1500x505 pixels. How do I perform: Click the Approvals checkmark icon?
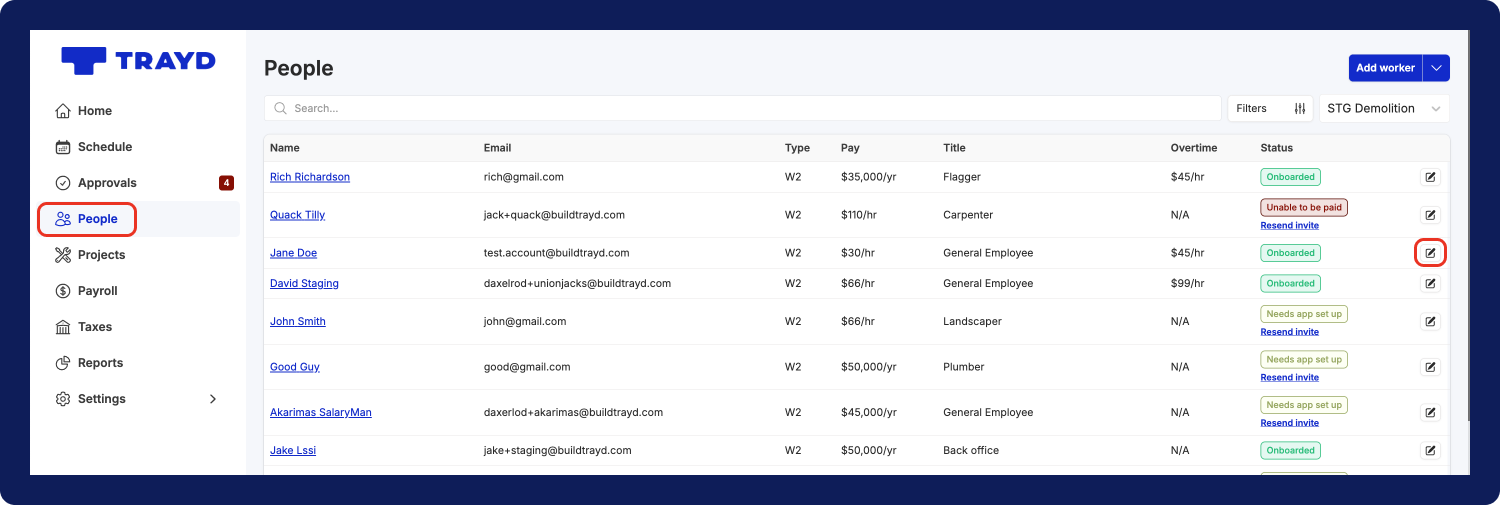(x=63, y=183)
